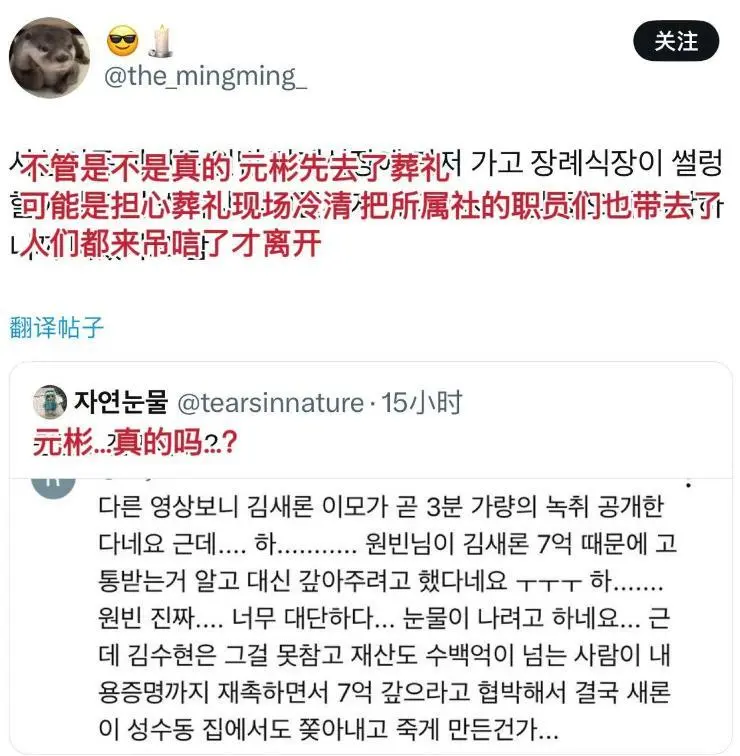The width and height of the screenshot is (740, 756).
Task: Open the otter profile picture
Action: tap(50, 58)
